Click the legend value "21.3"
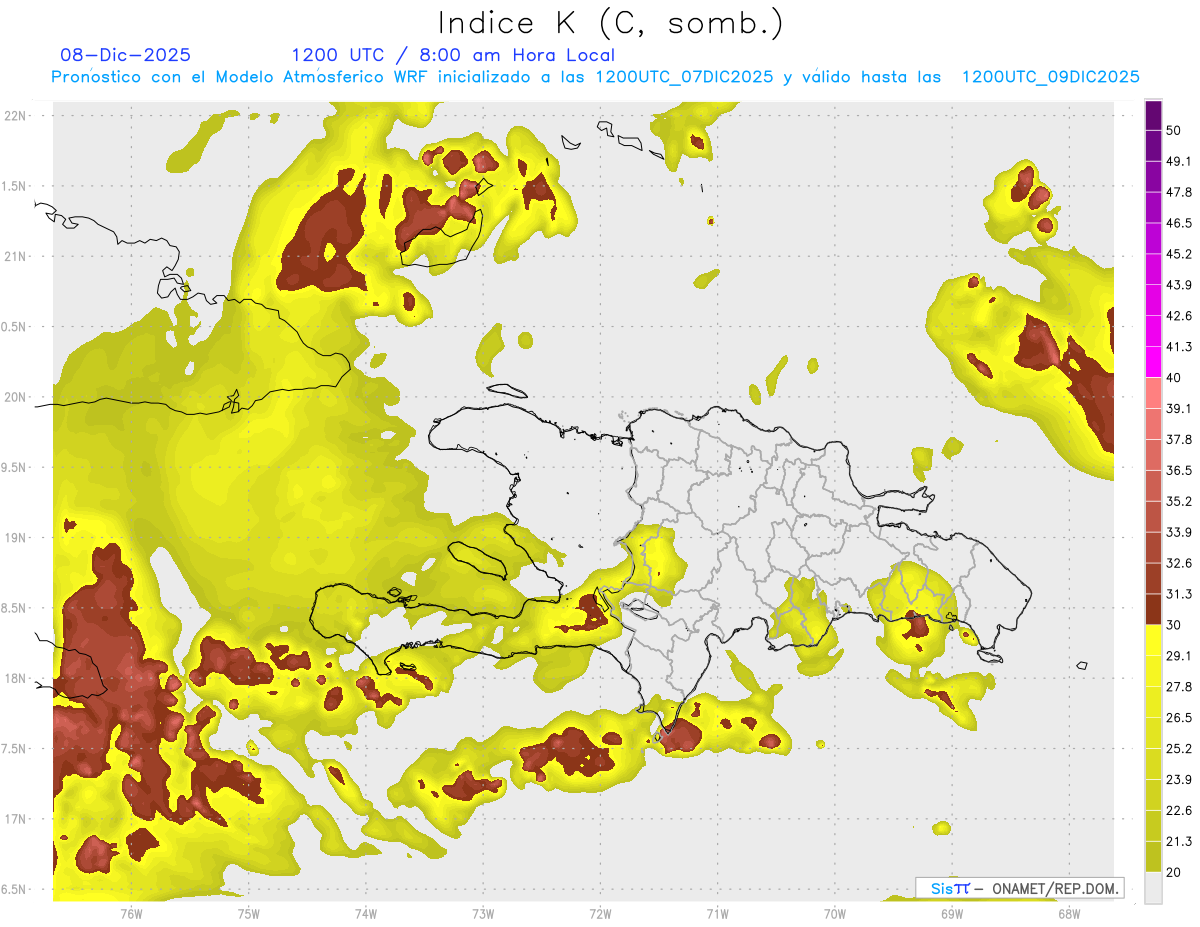 coord(1179,841)
